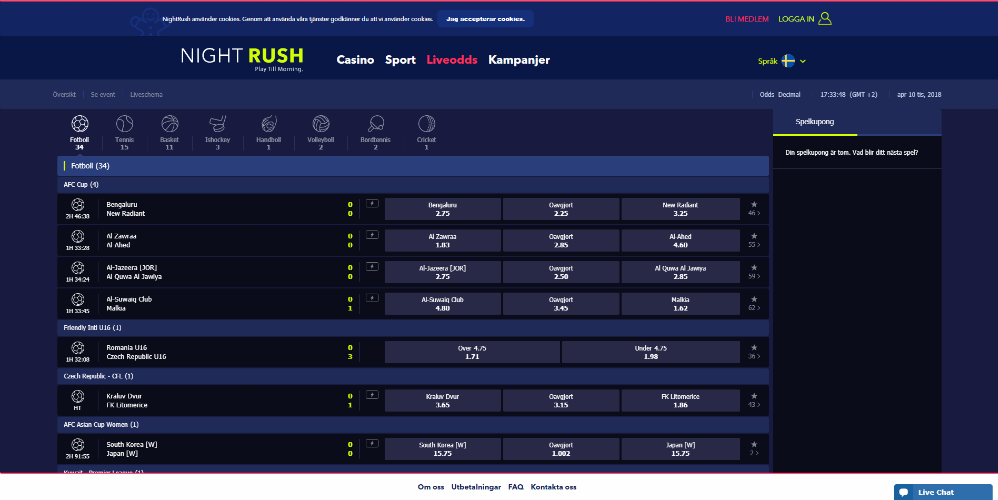Screen dimensions: 998x500
Task: Bet on Al Quwa Al Jawiya at 2.85
Action: point(680,272)
